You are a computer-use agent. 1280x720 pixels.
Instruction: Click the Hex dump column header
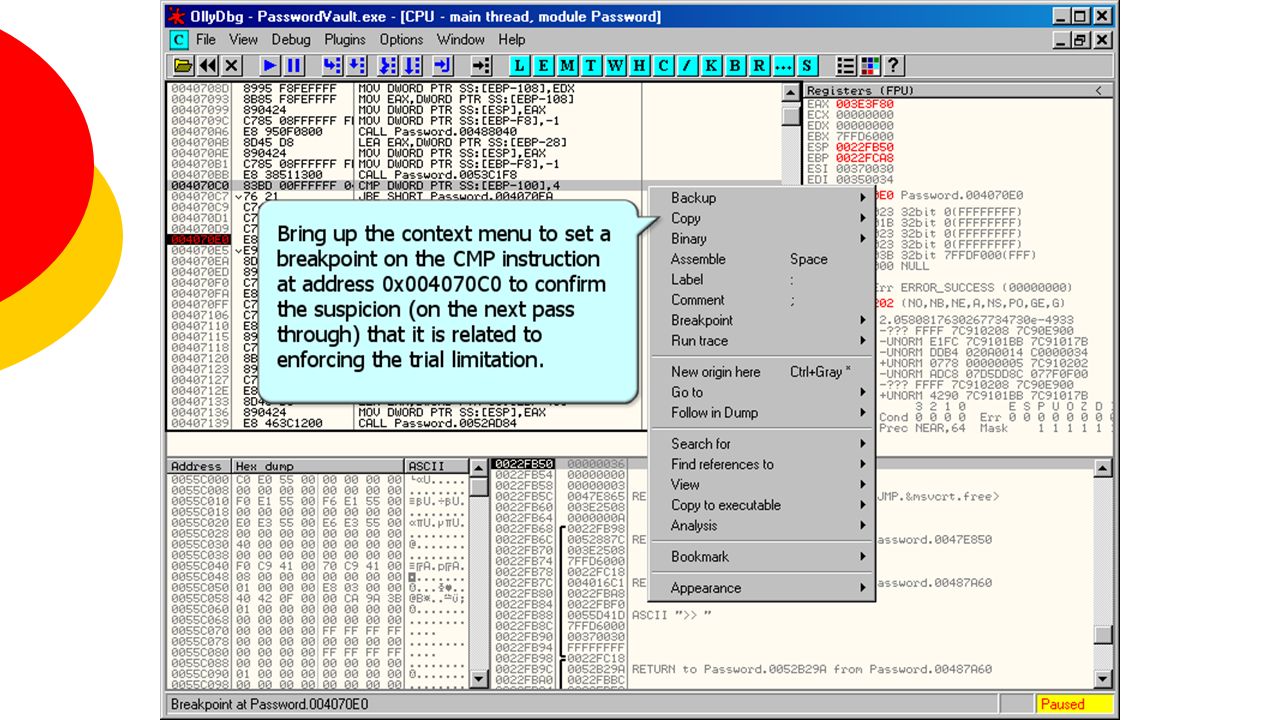click(318, 466)
